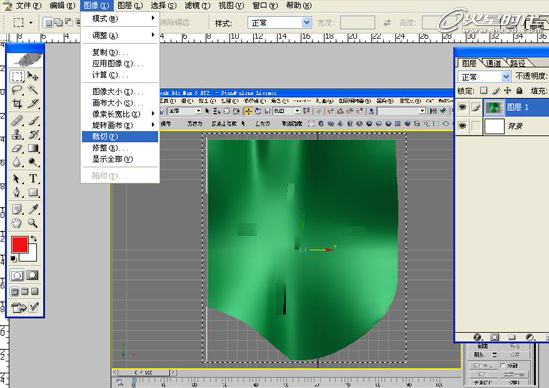The width and height of the screenshot is (549, 388).
Task: Open marquee tool preset picker arrow
Action: (x=31, y=23)
